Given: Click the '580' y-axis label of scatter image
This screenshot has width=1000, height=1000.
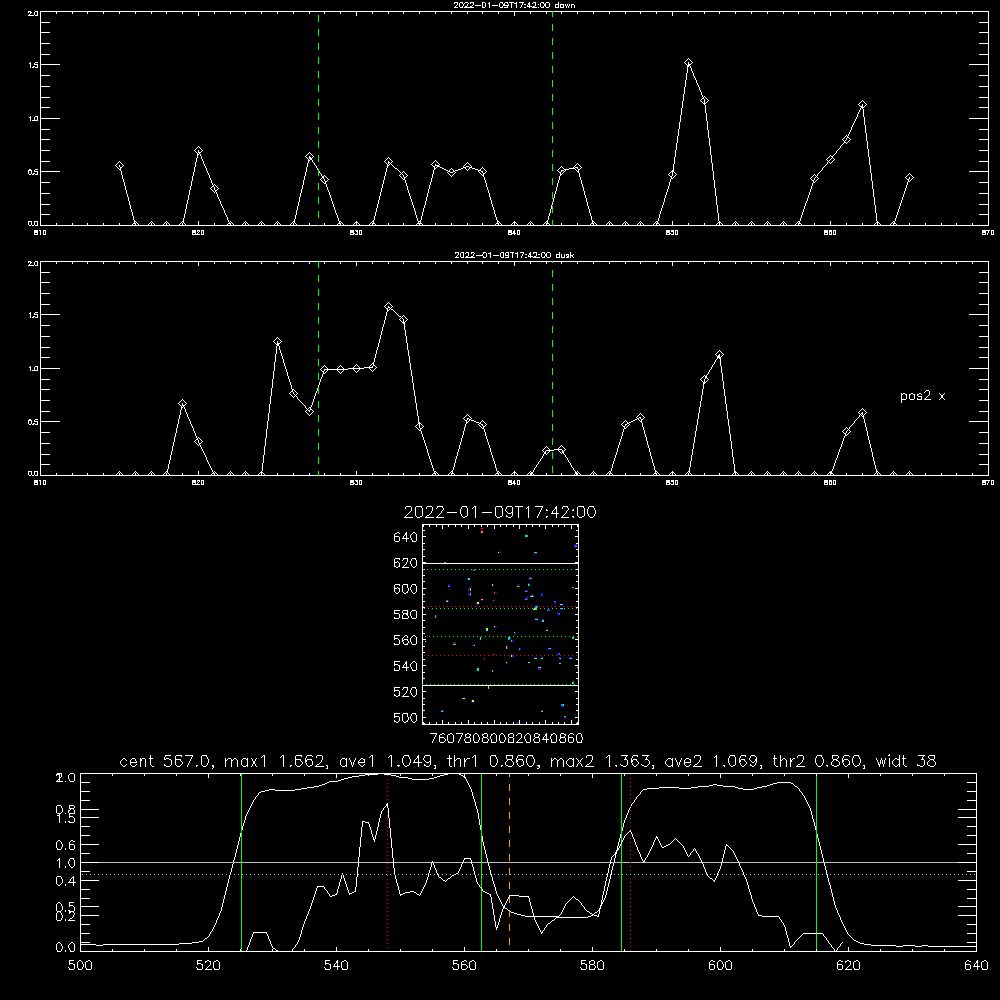Looking at the screenshot, I should (406, 615).
